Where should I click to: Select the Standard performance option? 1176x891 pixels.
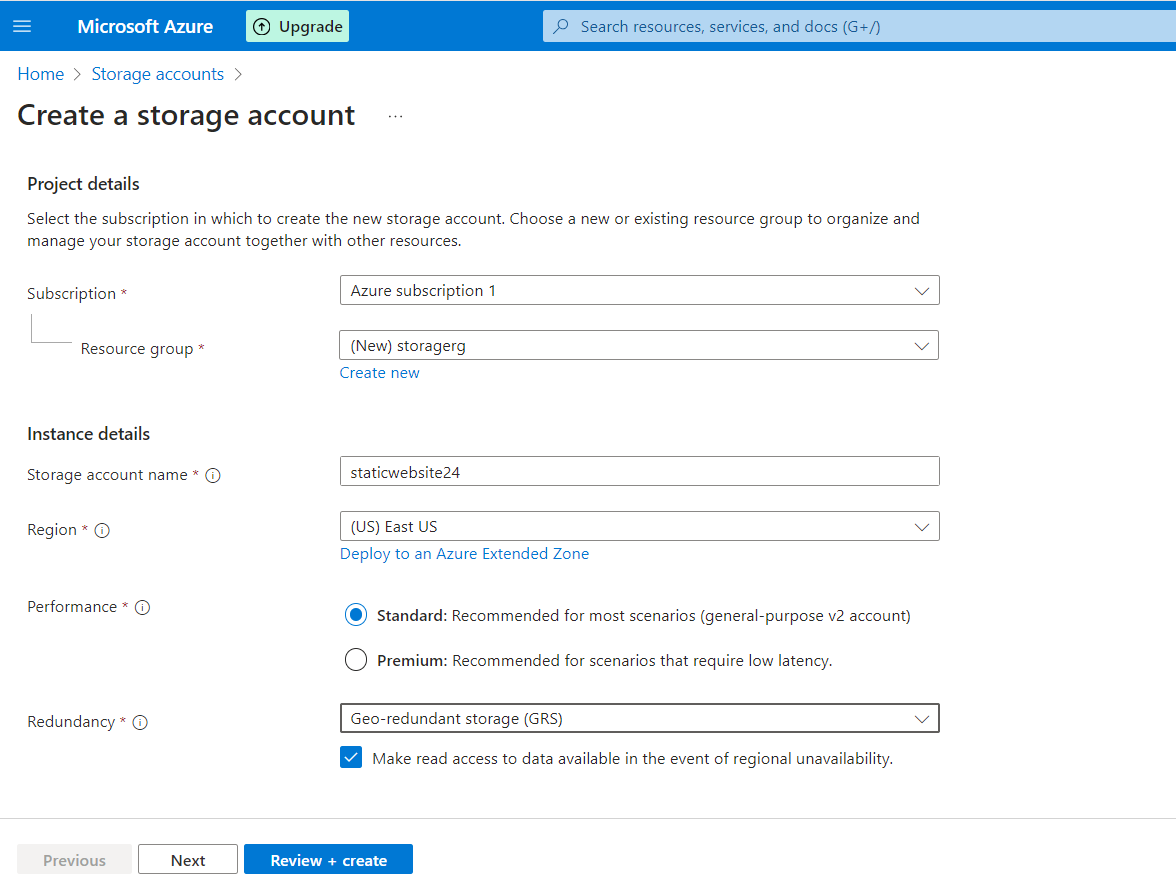pos(356,616)
